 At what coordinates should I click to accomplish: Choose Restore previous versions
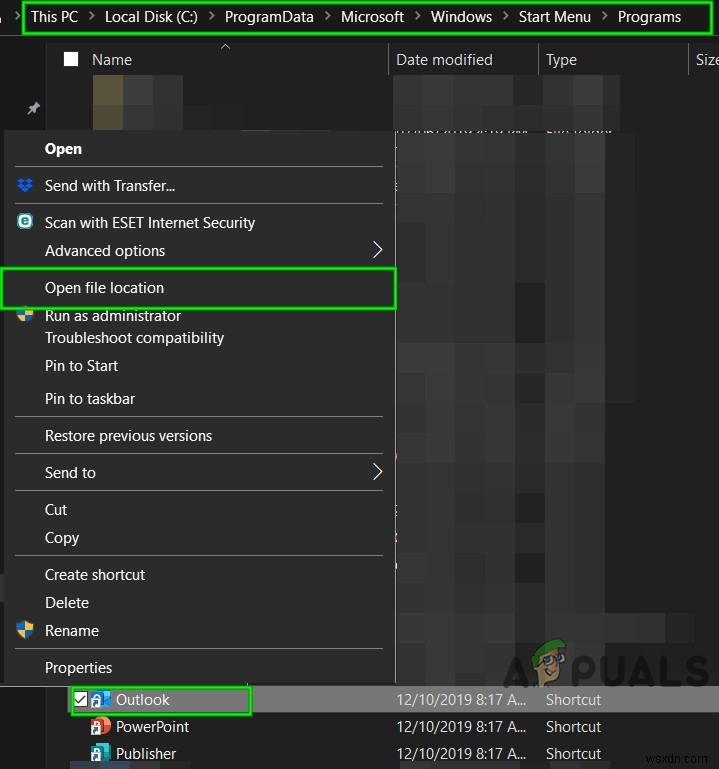coord(128,436)
